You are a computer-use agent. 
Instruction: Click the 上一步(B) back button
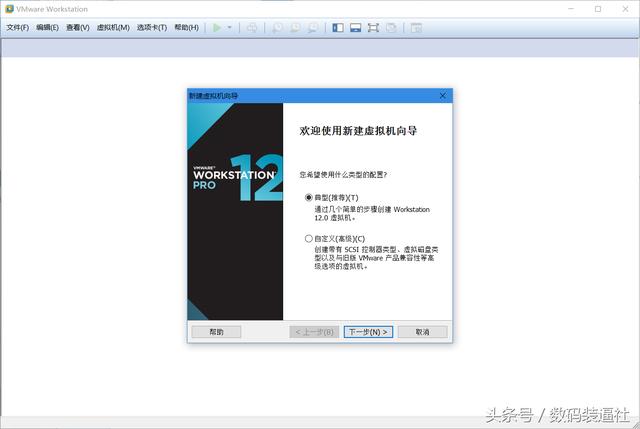point(314,332)
